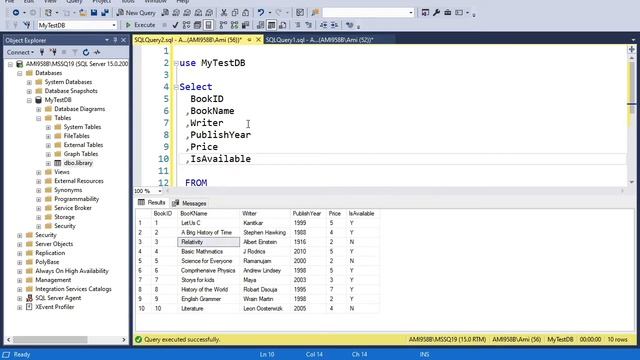The height and width of the screenshot is (360, 640).
Task: Click the Undo arrow icon
Action: tap(261, 13)
